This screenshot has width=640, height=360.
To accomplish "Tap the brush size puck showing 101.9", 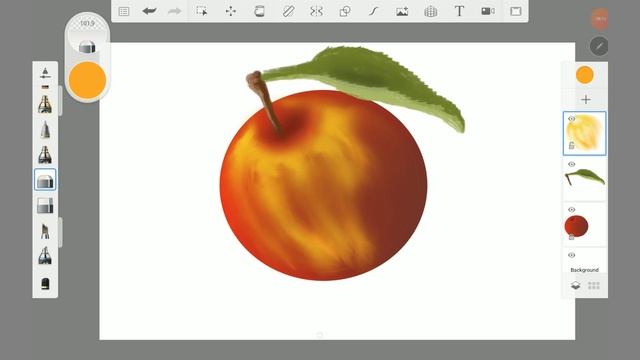I will pyautogui.click(x=87, y=36).
